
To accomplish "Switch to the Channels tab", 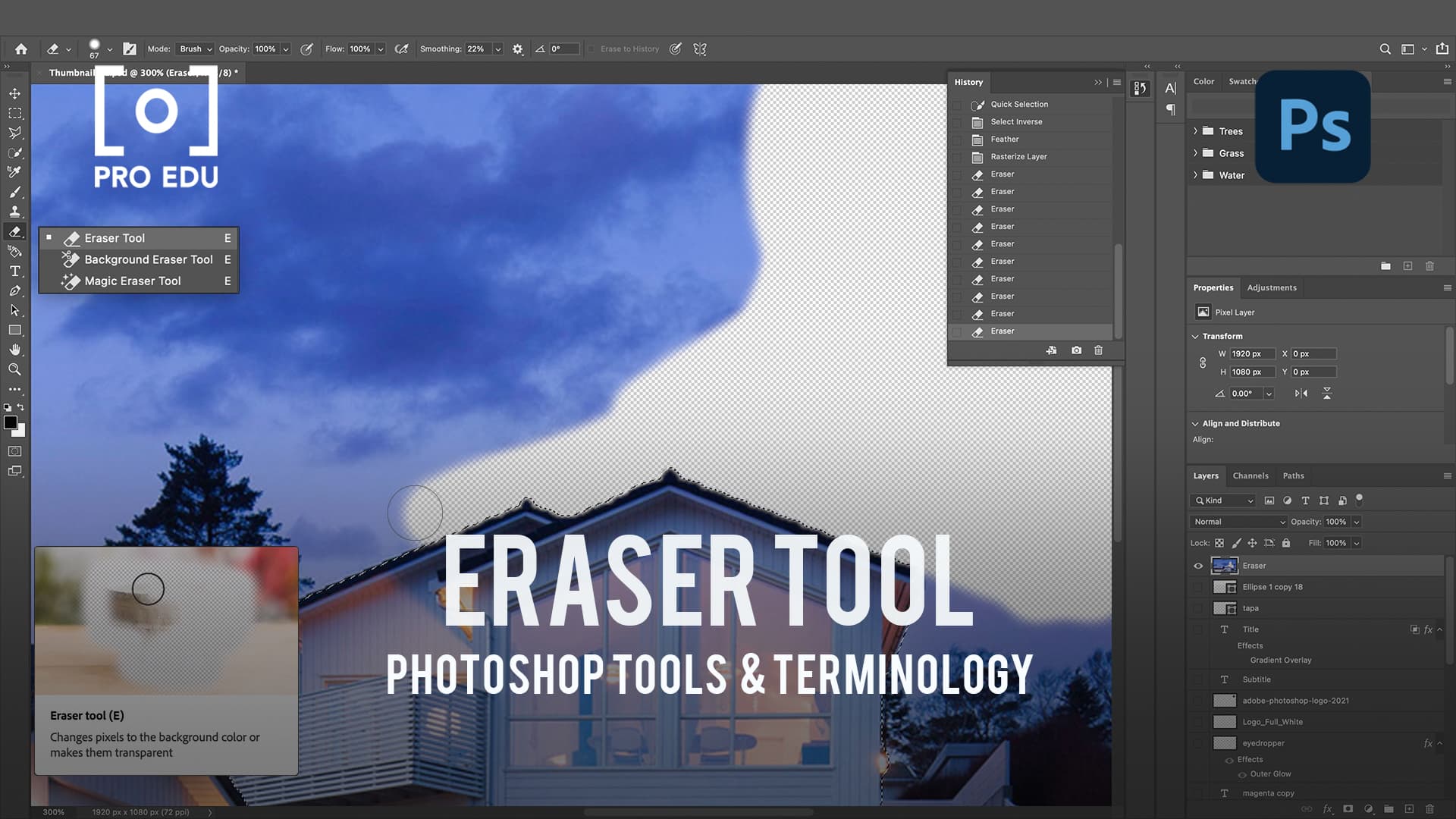I will click(x=1250, y=475).
